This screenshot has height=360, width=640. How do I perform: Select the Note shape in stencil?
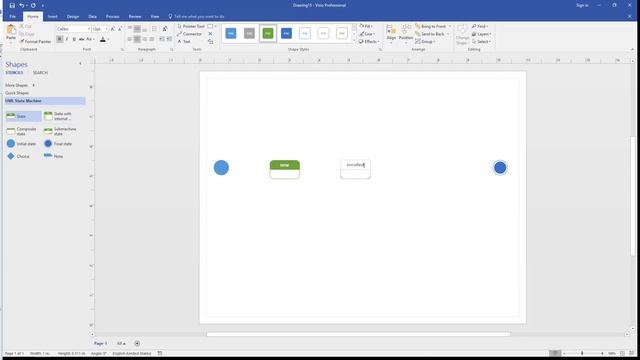point(53,156)
